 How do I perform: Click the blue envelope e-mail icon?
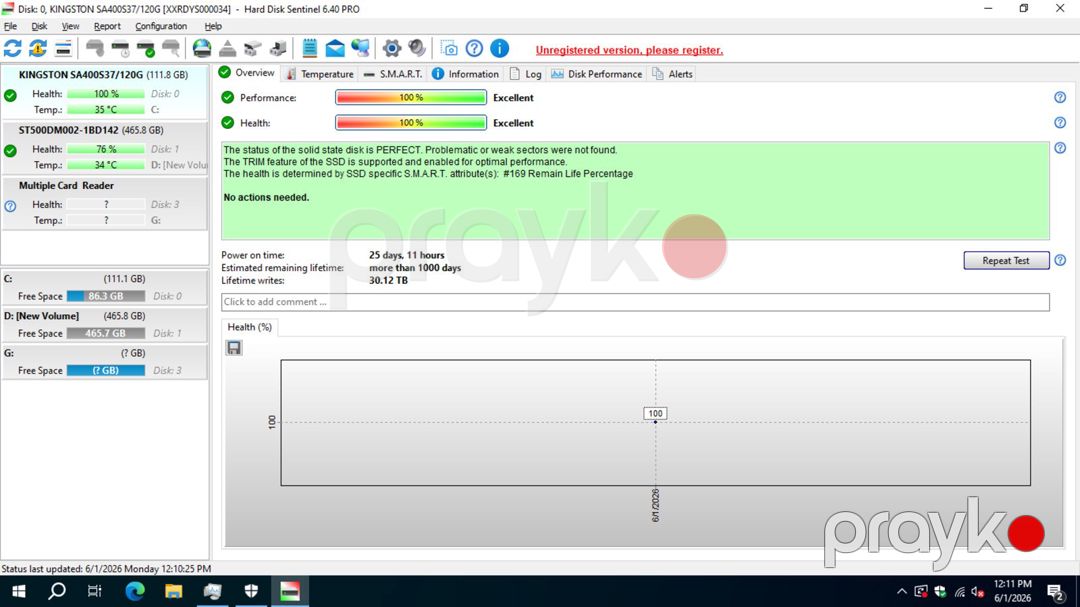tap(335, 48)
